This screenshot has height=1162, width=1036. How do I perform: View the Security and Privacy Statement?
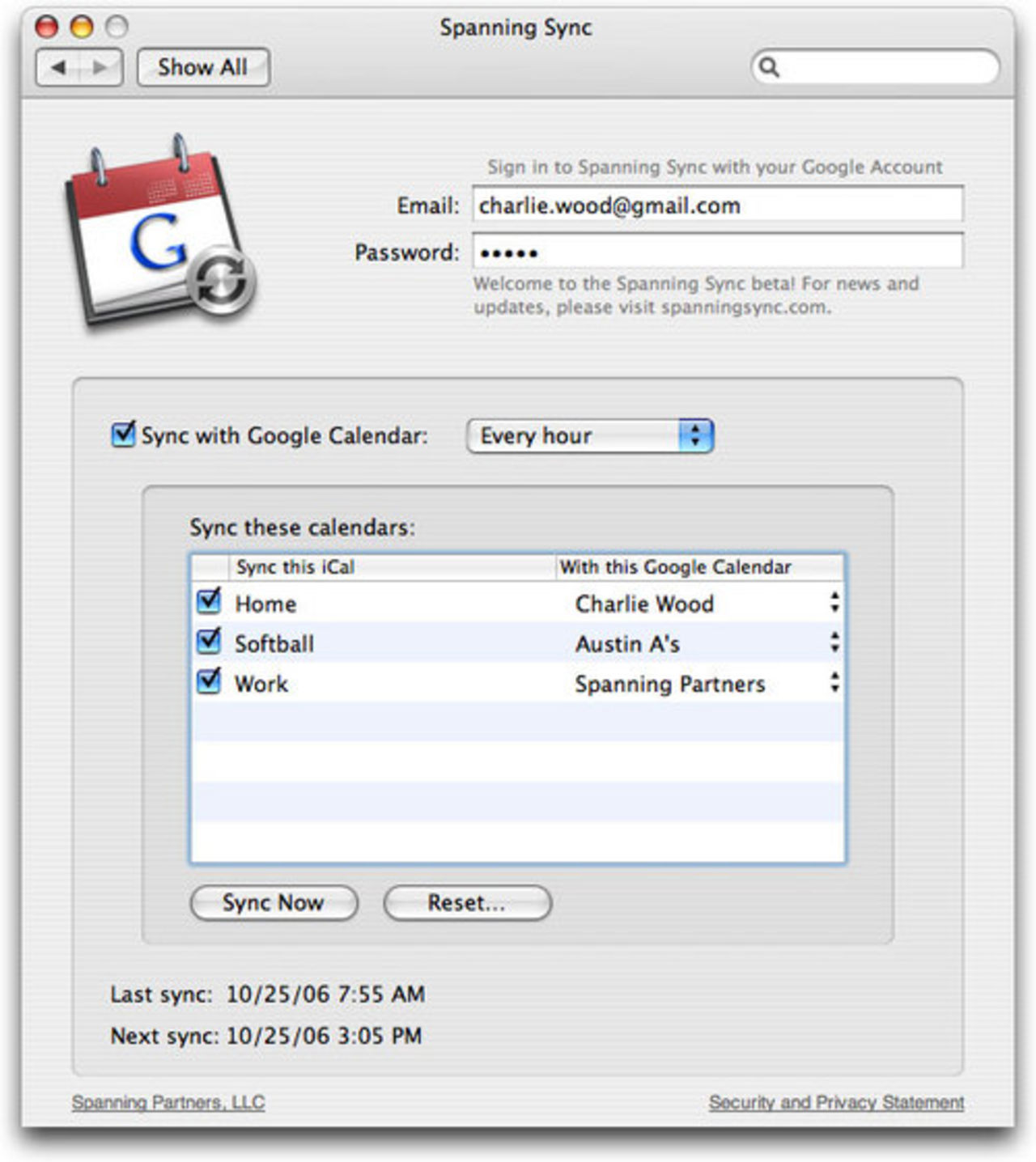pyautogui.click(x=835, y=1101)
